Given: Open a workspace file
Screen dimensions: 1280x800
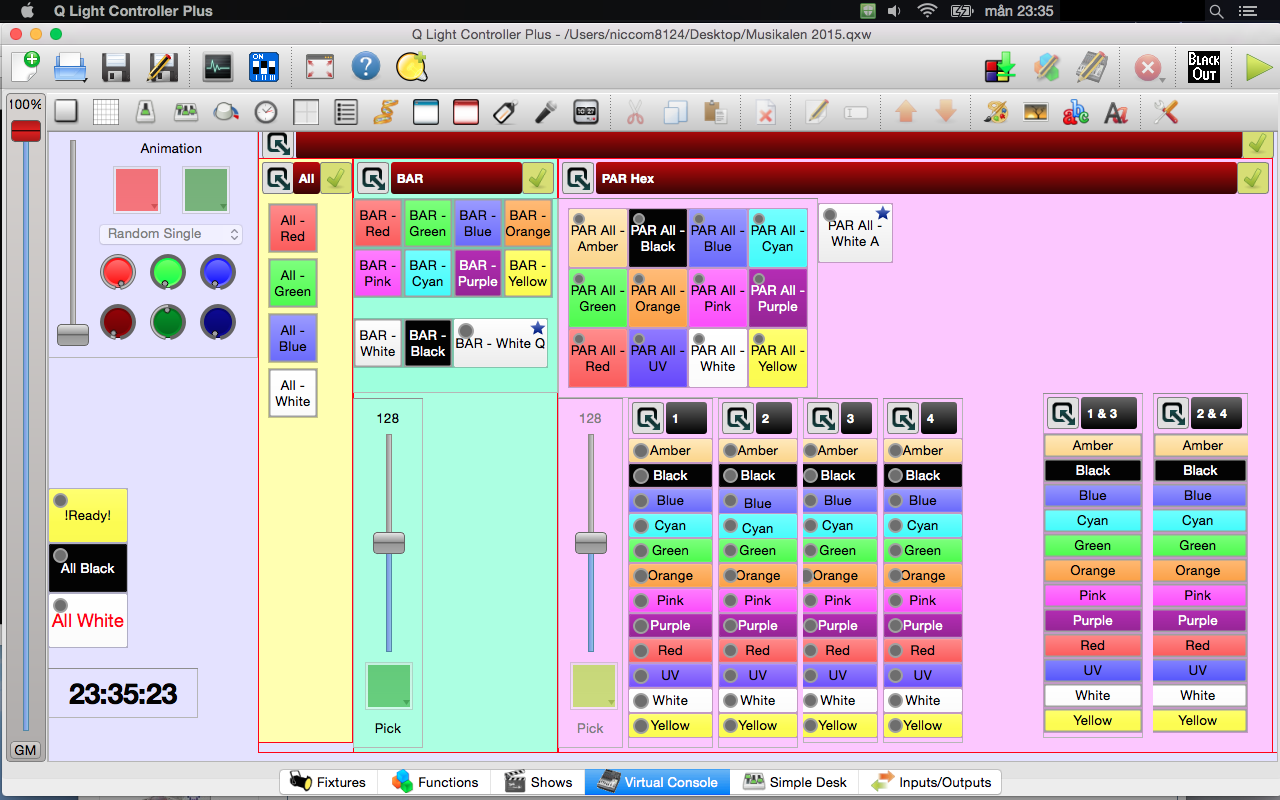Looking at the screenshot, I should tap(70, 67).
